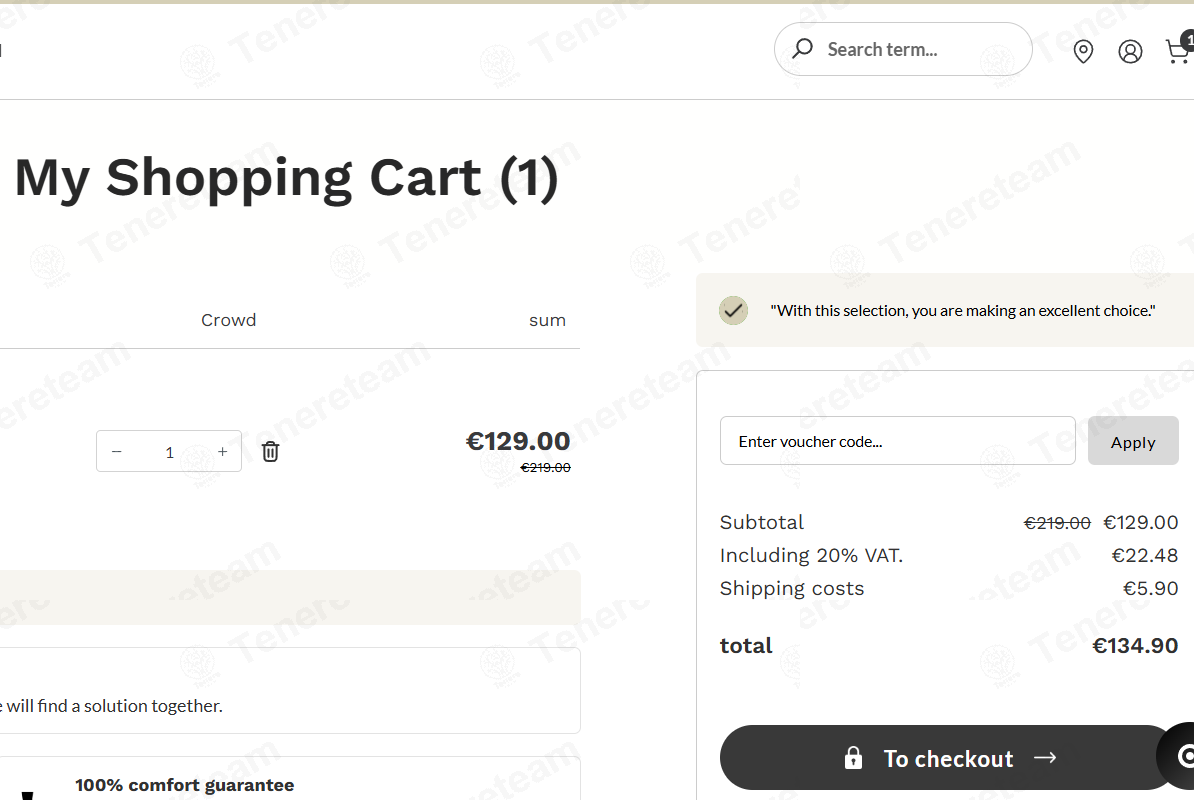The height and width of the screenshot is (800, 1194).
Task: Apply the voucher code
Action: pos(1133,441)
